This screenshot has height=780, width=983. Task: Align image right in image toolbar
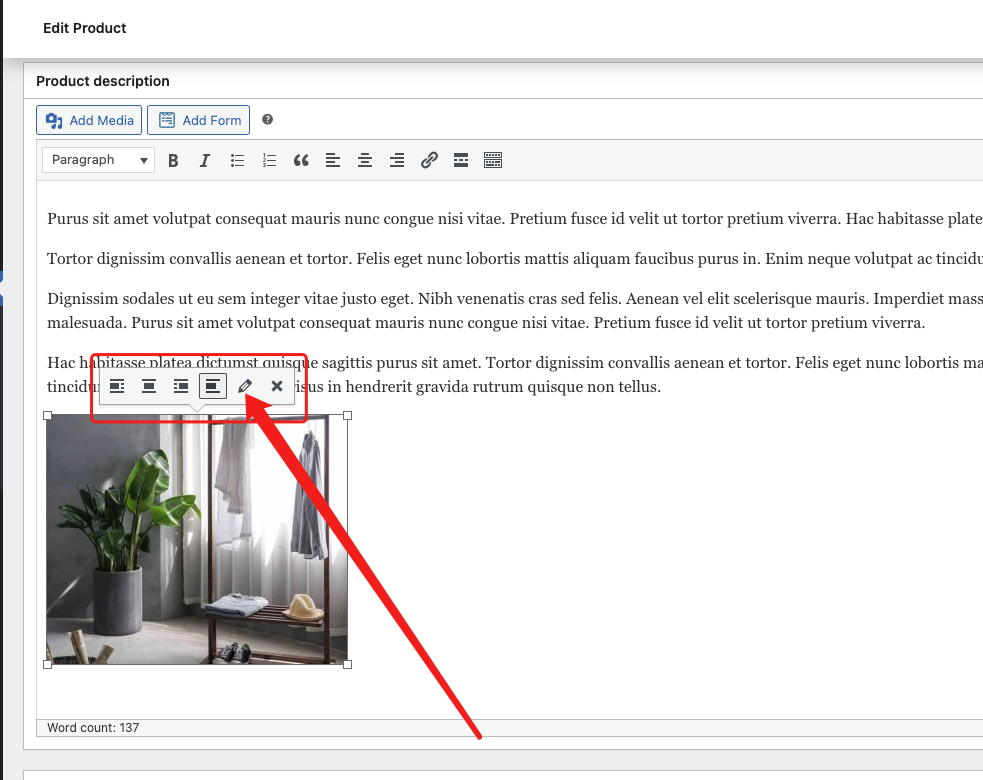[x=181, y=386]
